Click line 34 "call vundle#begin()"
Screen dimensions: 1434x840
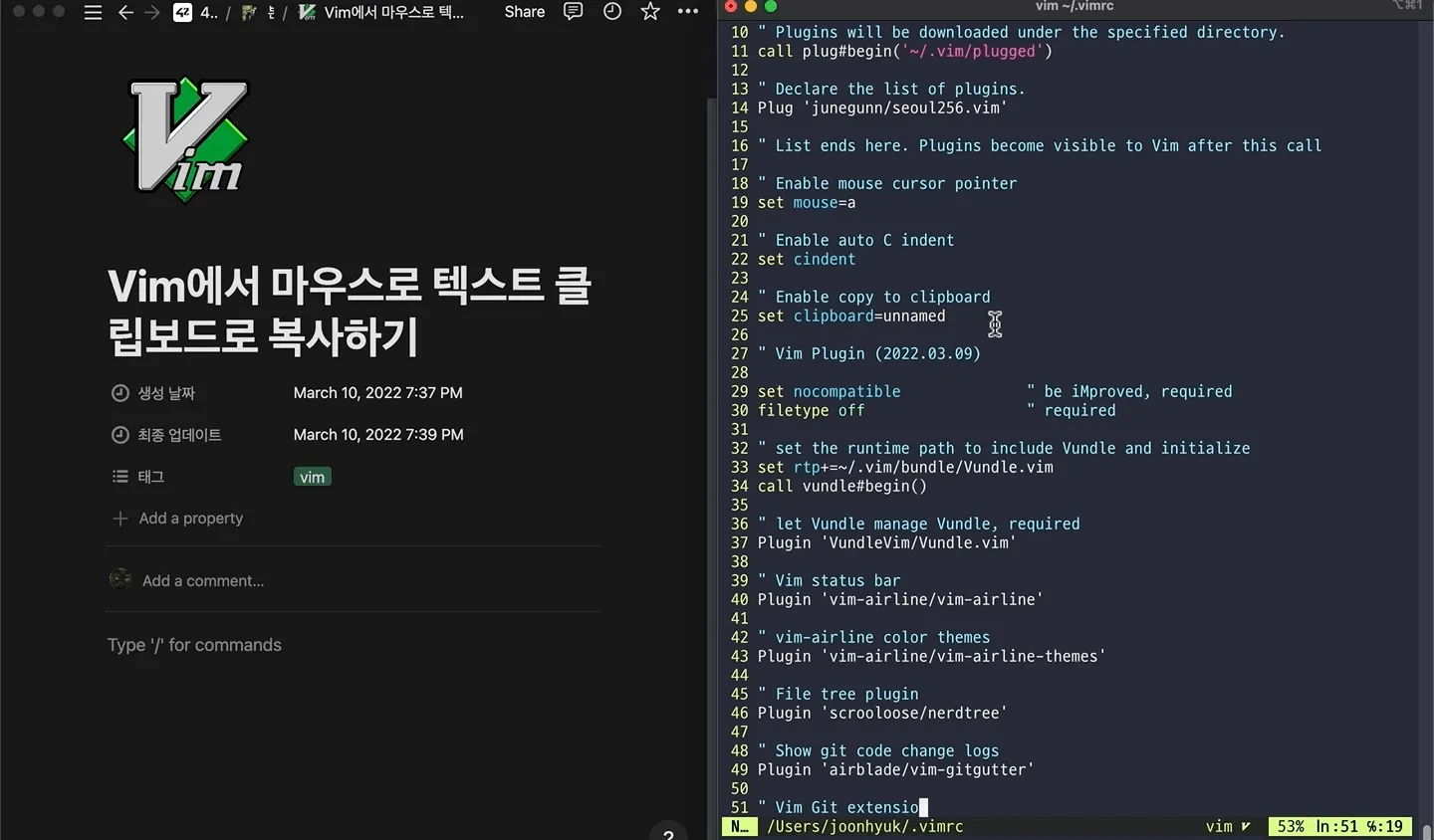pyautogui.click(x=842, y=487)
